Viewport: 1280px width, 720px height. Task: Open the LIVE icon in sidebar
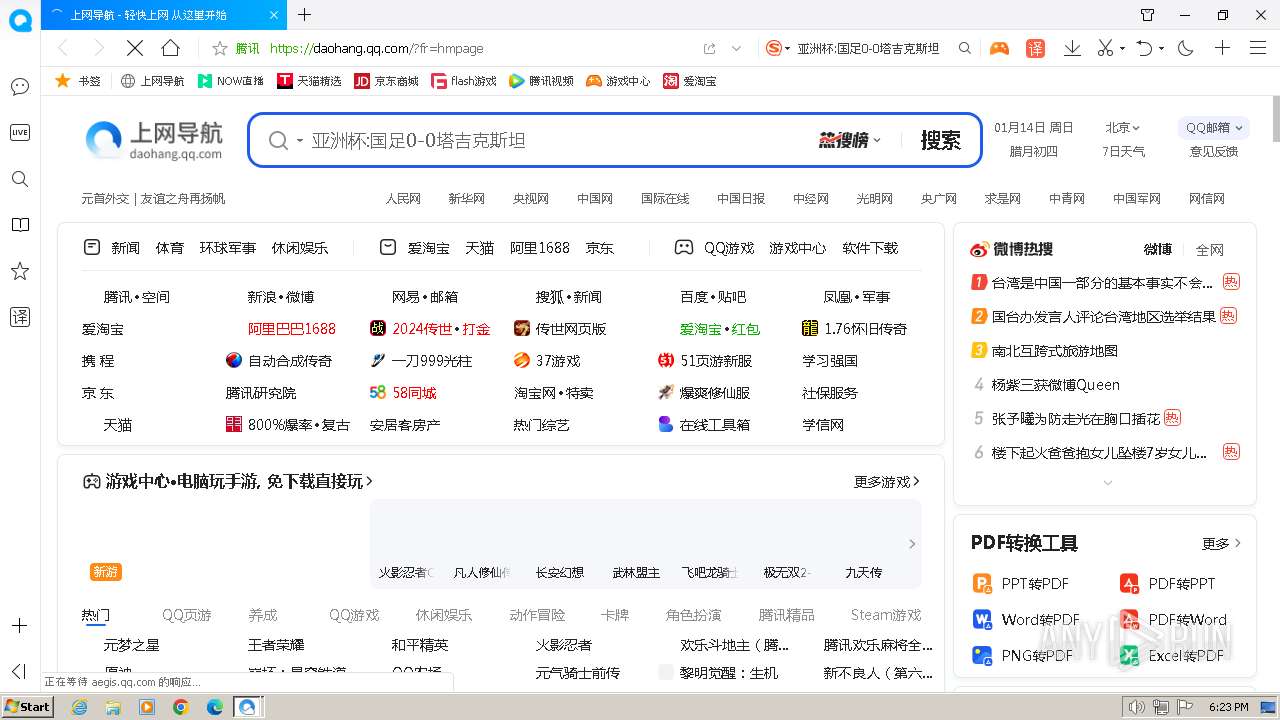pos(19,132)
